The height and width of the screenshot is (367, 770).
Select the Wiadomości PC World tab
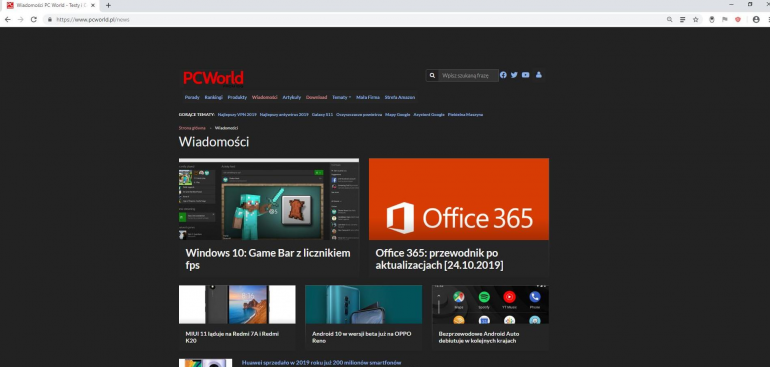coord(51,5)
